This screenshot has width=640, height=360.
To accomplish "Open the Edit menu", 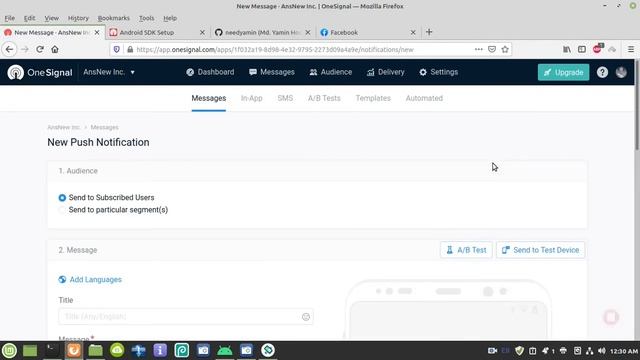I will [29, 18].
